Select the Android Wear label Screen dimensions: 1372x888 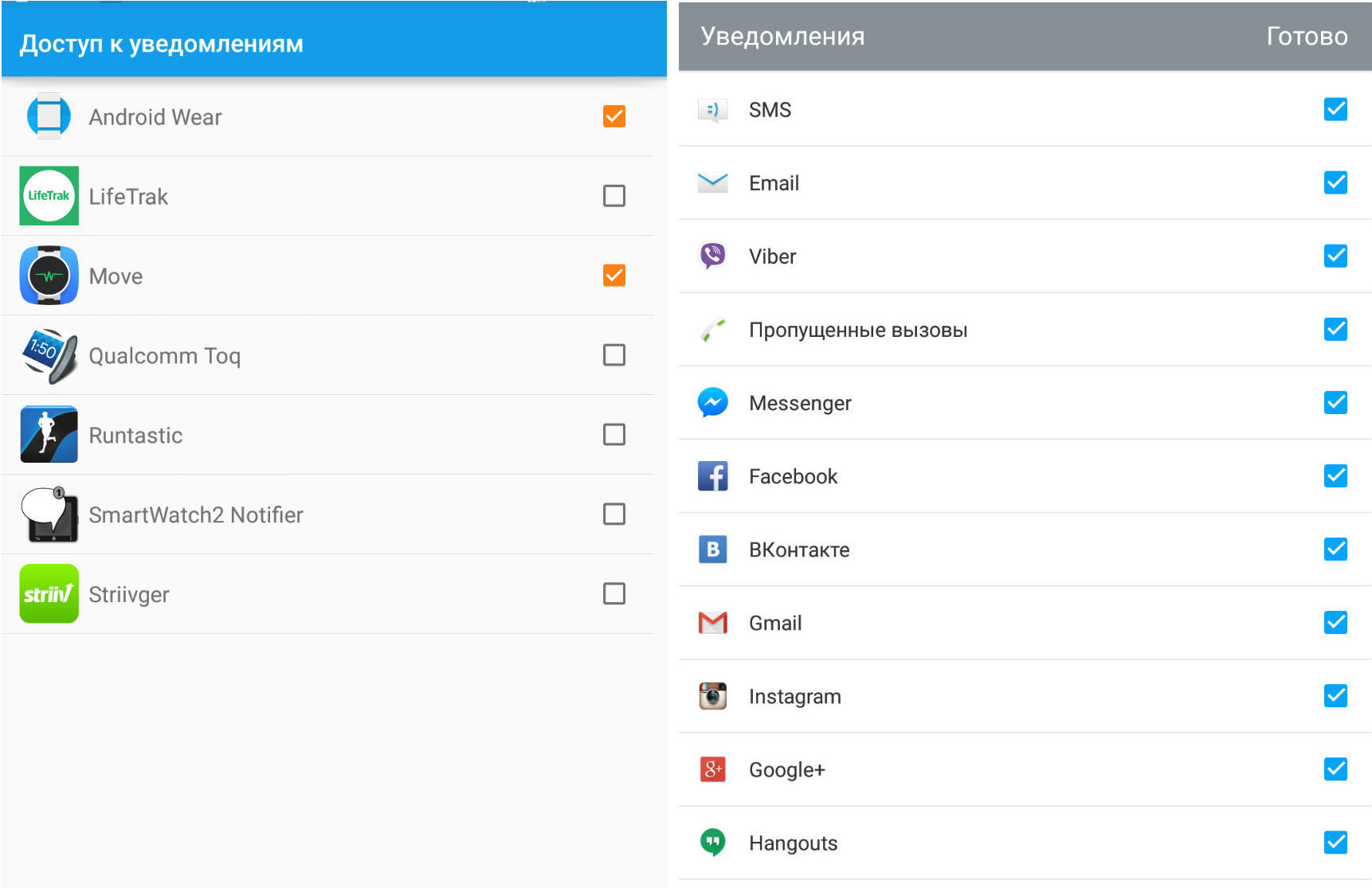[155, 117]
